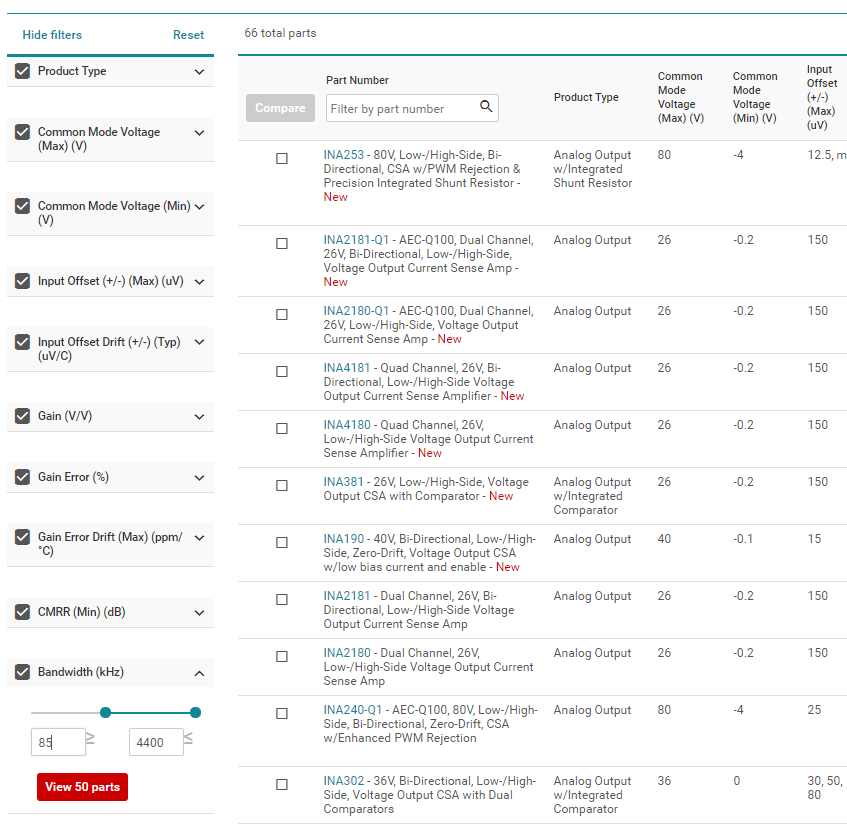Click the right bandwidth slider handle
847x827 pixels.
click(196, 712)
